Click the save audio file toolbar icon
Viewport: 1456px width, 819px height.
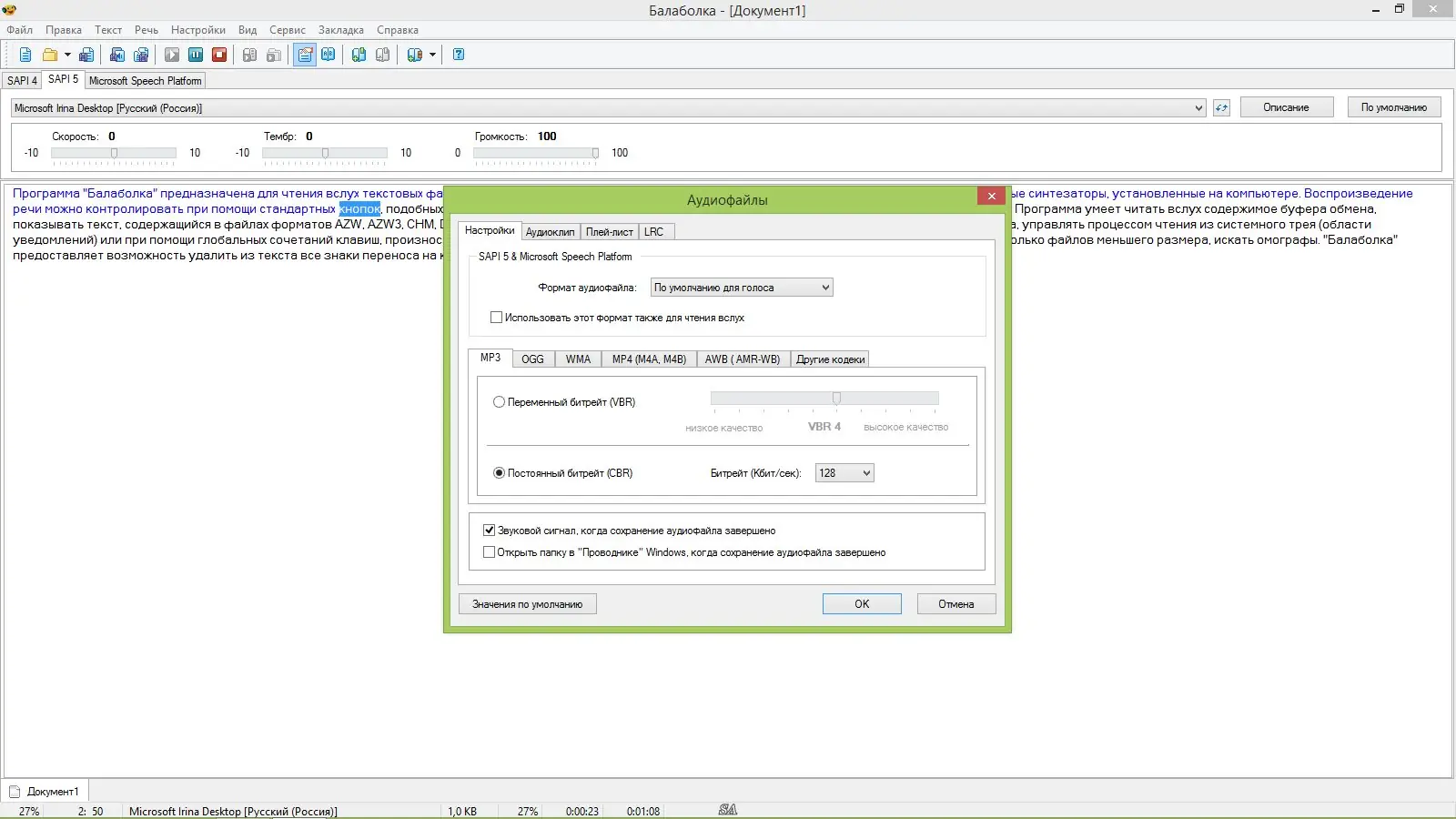click(x=117, y=55)
